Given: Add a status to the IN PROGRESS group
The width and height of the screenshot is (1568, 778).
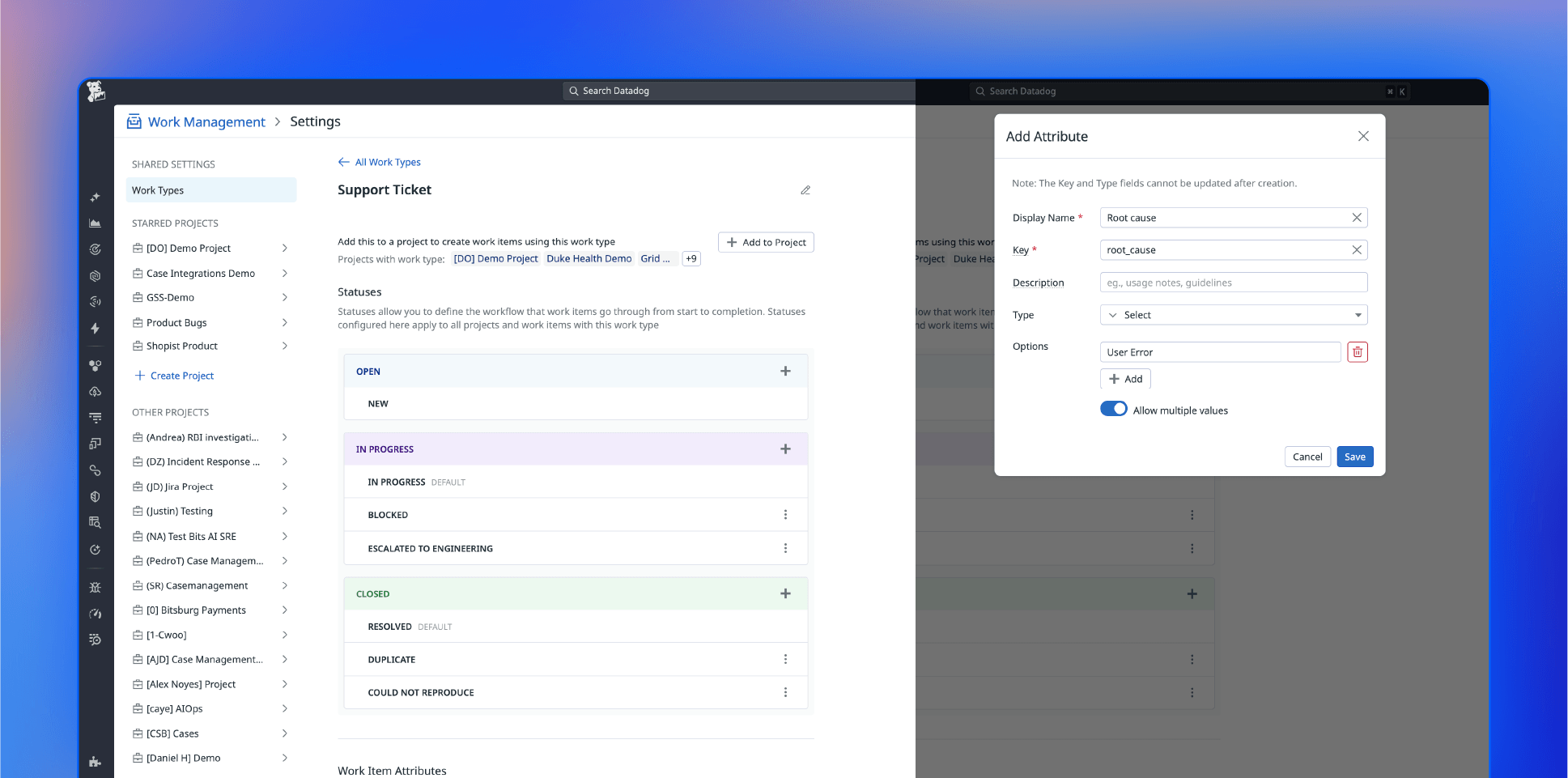Looking at the screenshot, I should 785,449.
